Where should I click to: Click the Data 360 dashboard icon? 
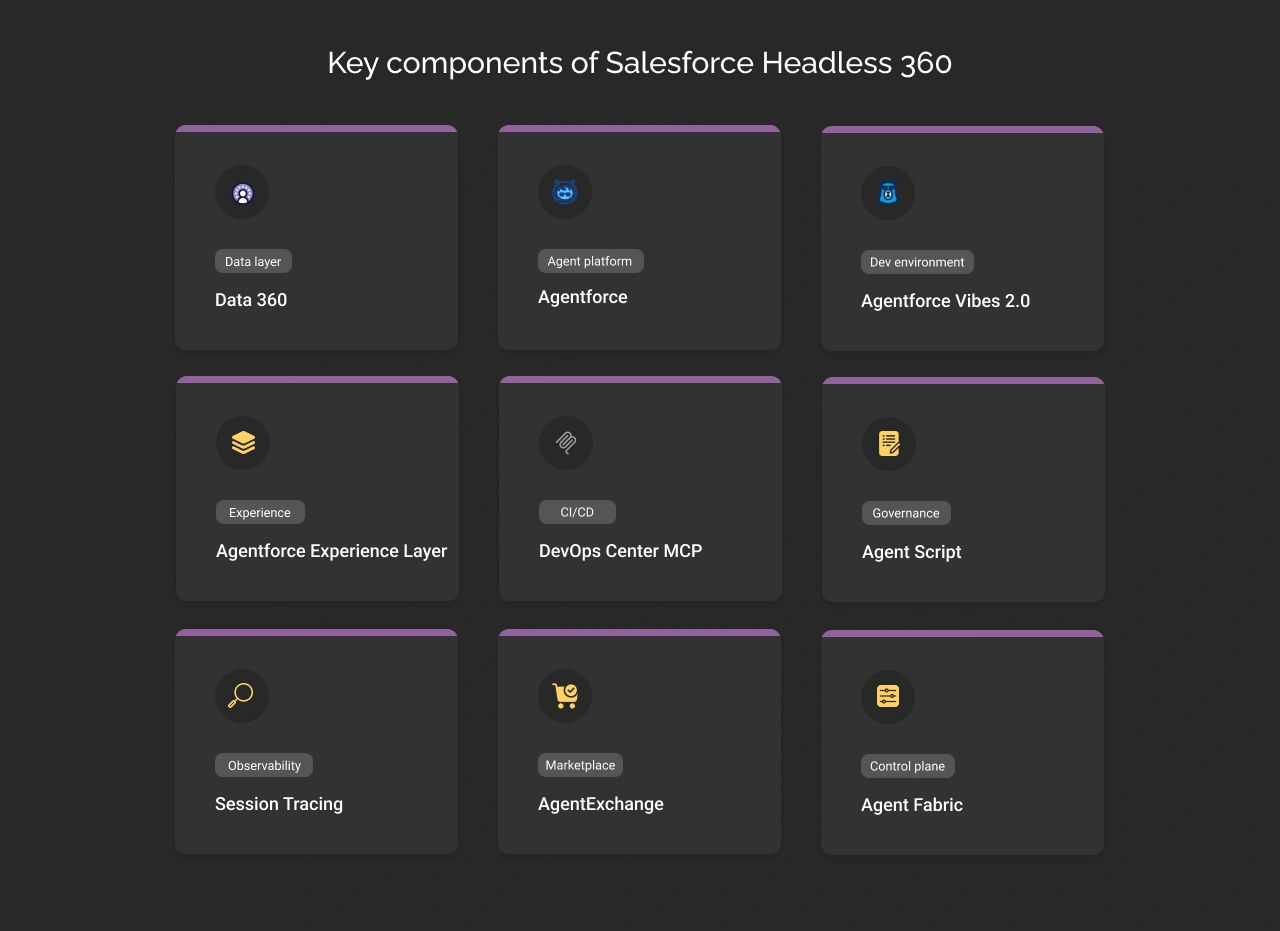tap(242, 192)
